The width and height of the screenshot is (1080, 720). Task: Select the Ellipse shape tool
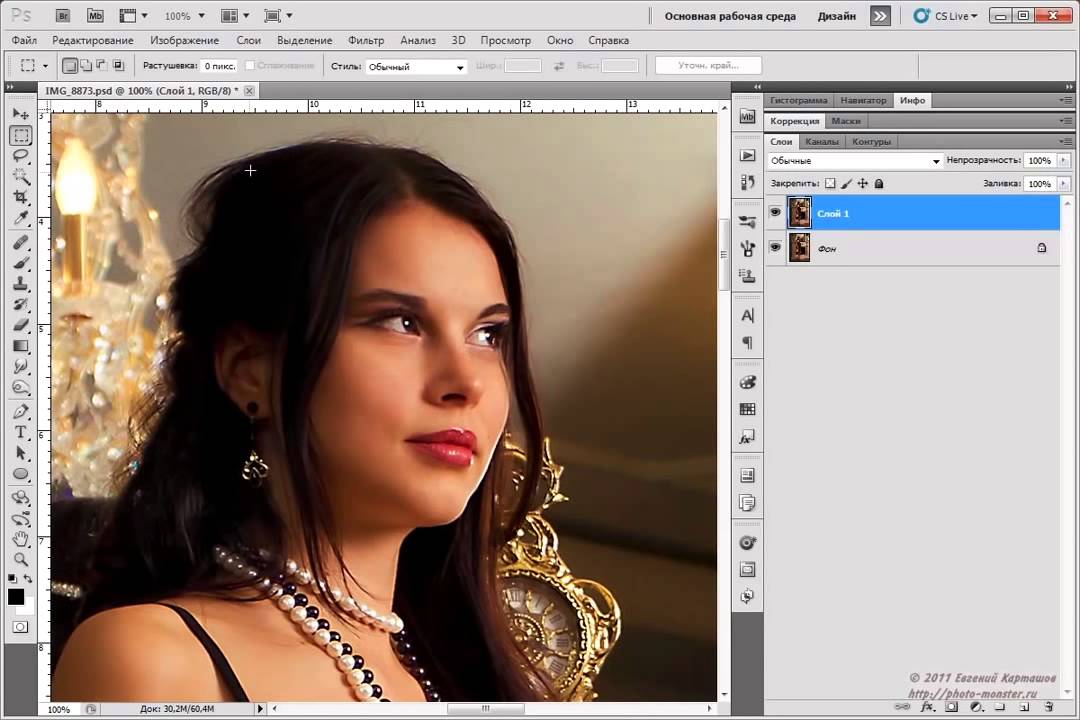[21, 473]
